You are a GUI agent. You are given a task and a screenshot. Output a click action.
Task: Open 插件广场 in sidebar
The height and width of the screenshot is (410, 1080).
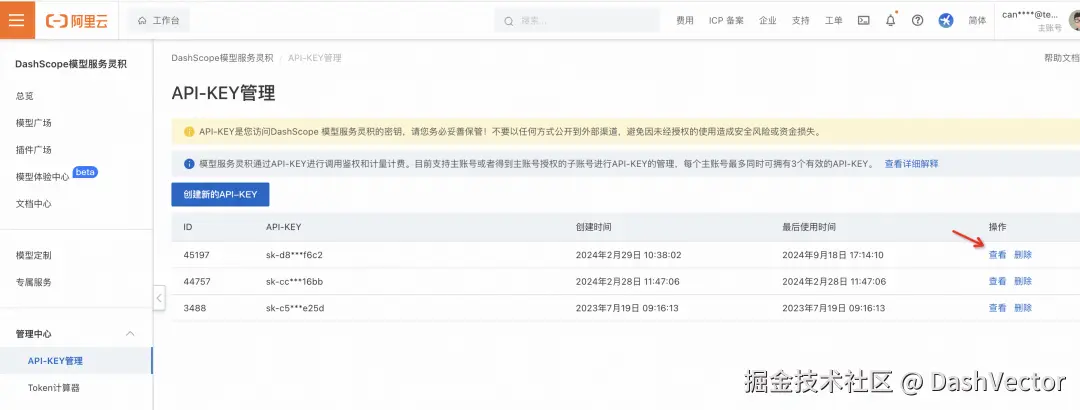34,150
